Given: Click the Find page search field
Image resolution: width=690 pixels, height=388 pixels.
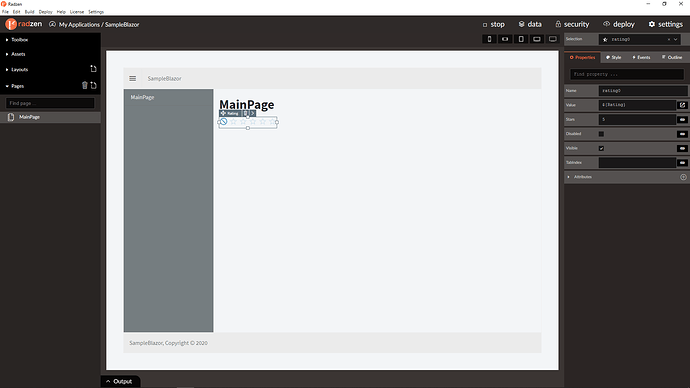Looking at the screenshot, I should coord(50,103).
